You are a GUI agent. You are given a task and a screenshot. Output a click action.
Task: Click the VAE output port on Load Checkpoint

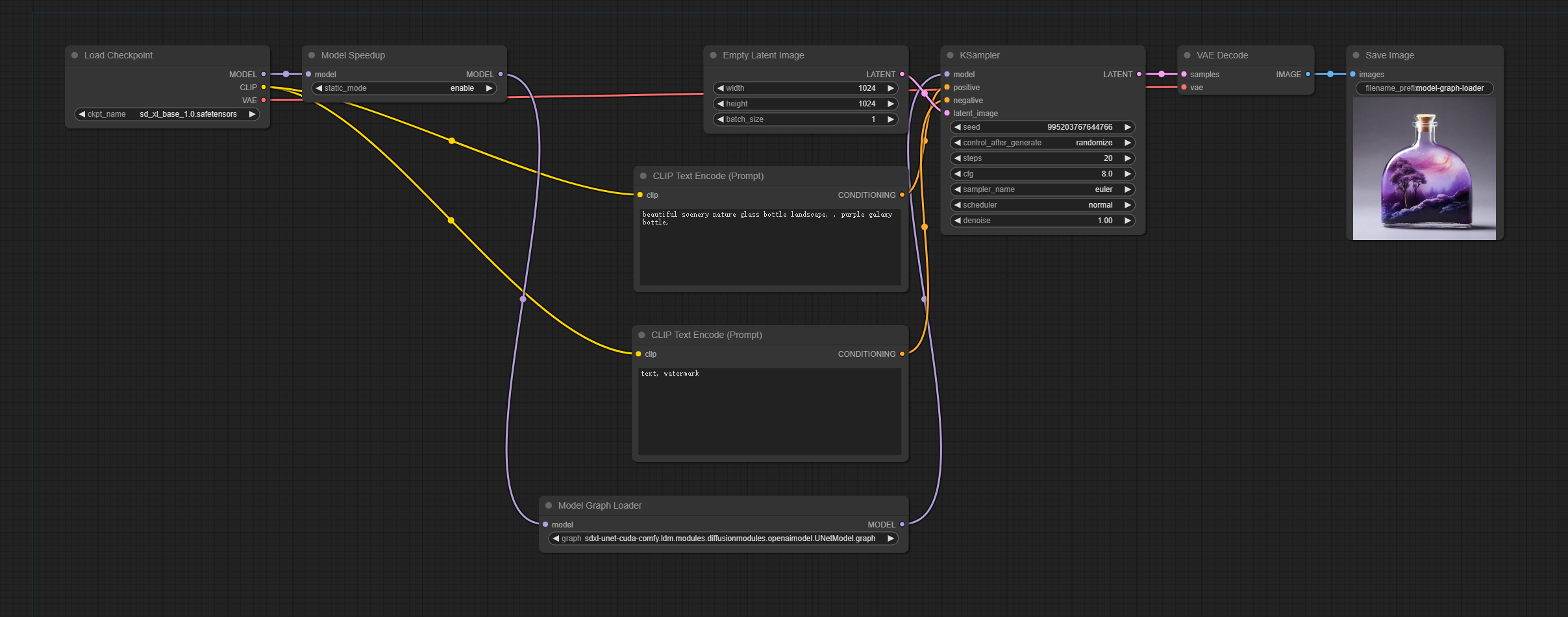click(x=264, y=101)
